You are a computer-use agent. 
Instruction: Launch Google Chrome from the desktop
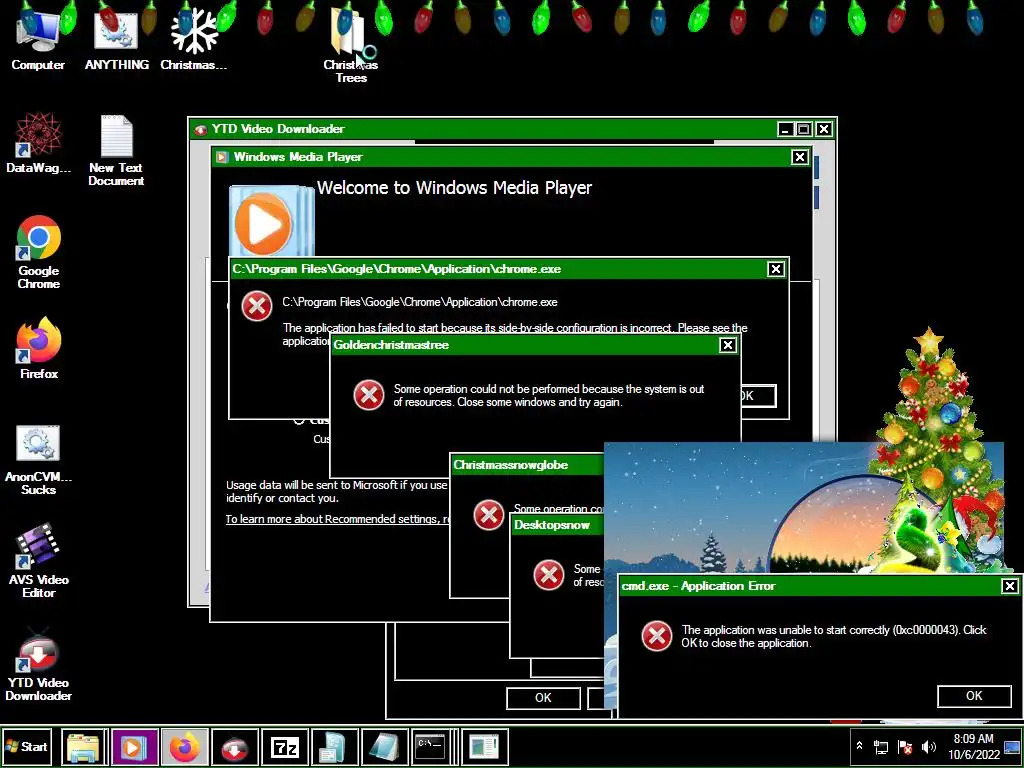point(39,252)
